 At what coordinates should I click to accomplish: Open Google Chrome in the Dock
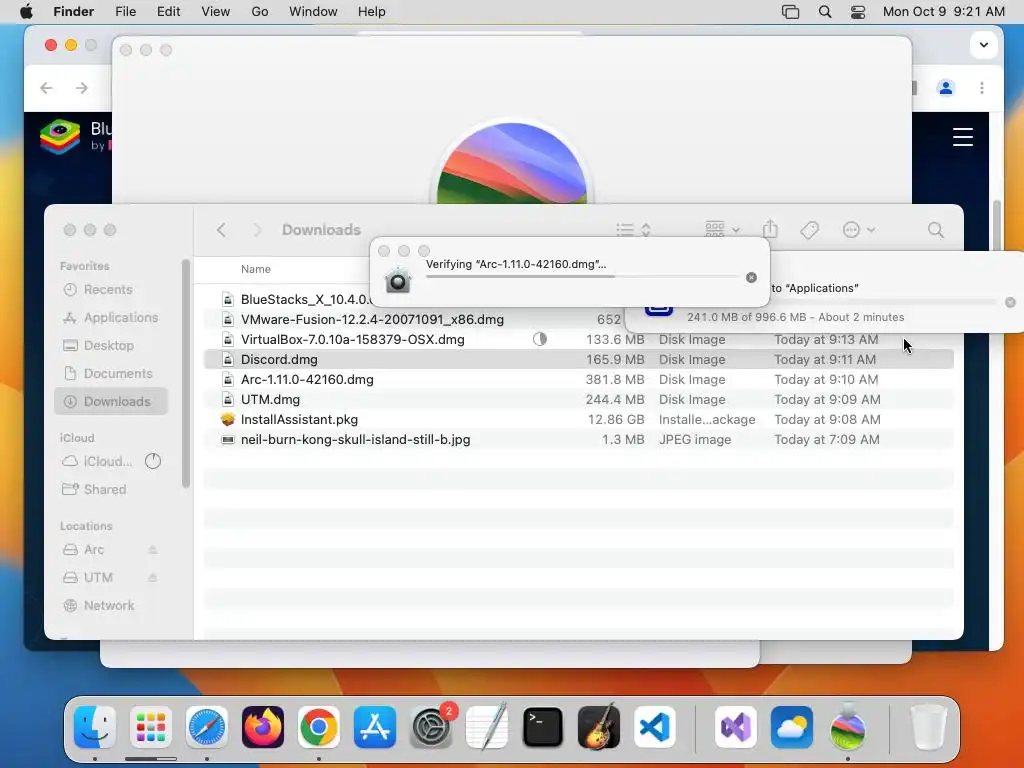coord(319,727)
